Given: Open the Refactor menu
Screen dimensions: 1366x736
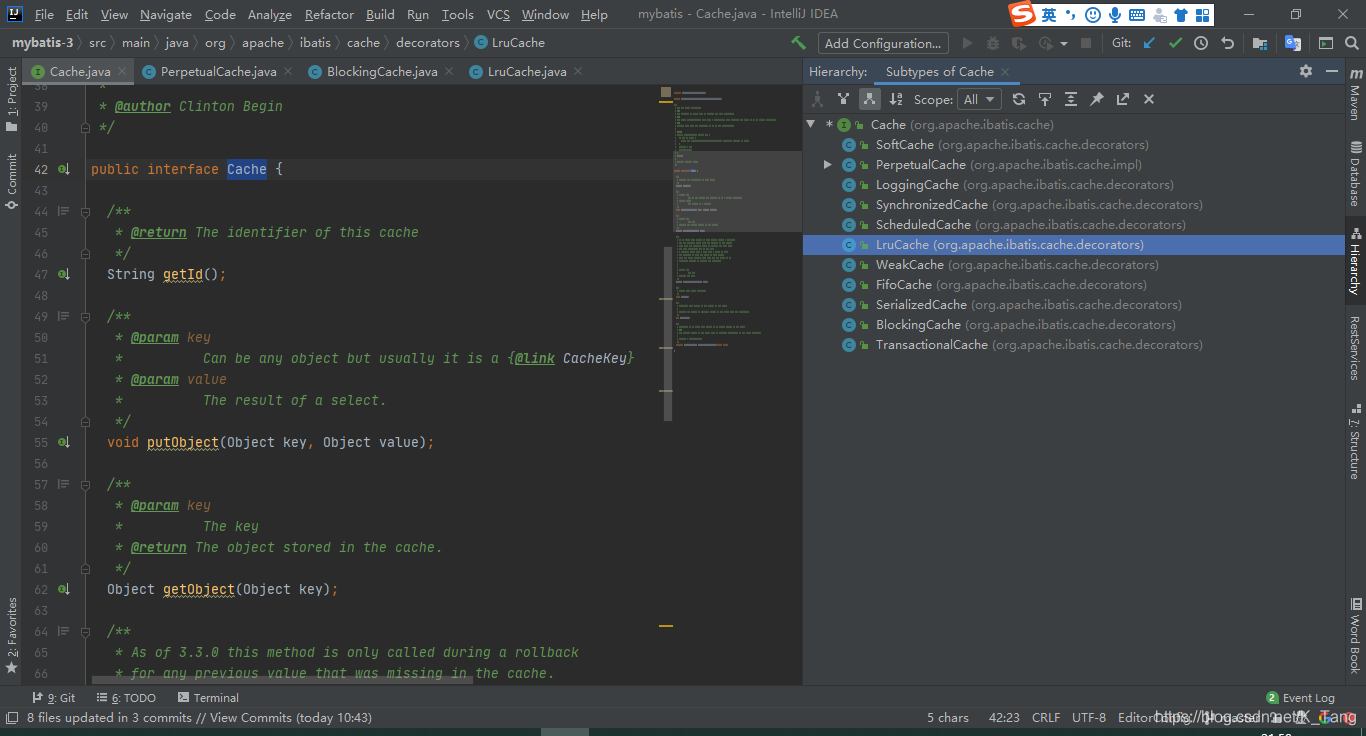Looking at the screenshot, I should coord(329,15).
